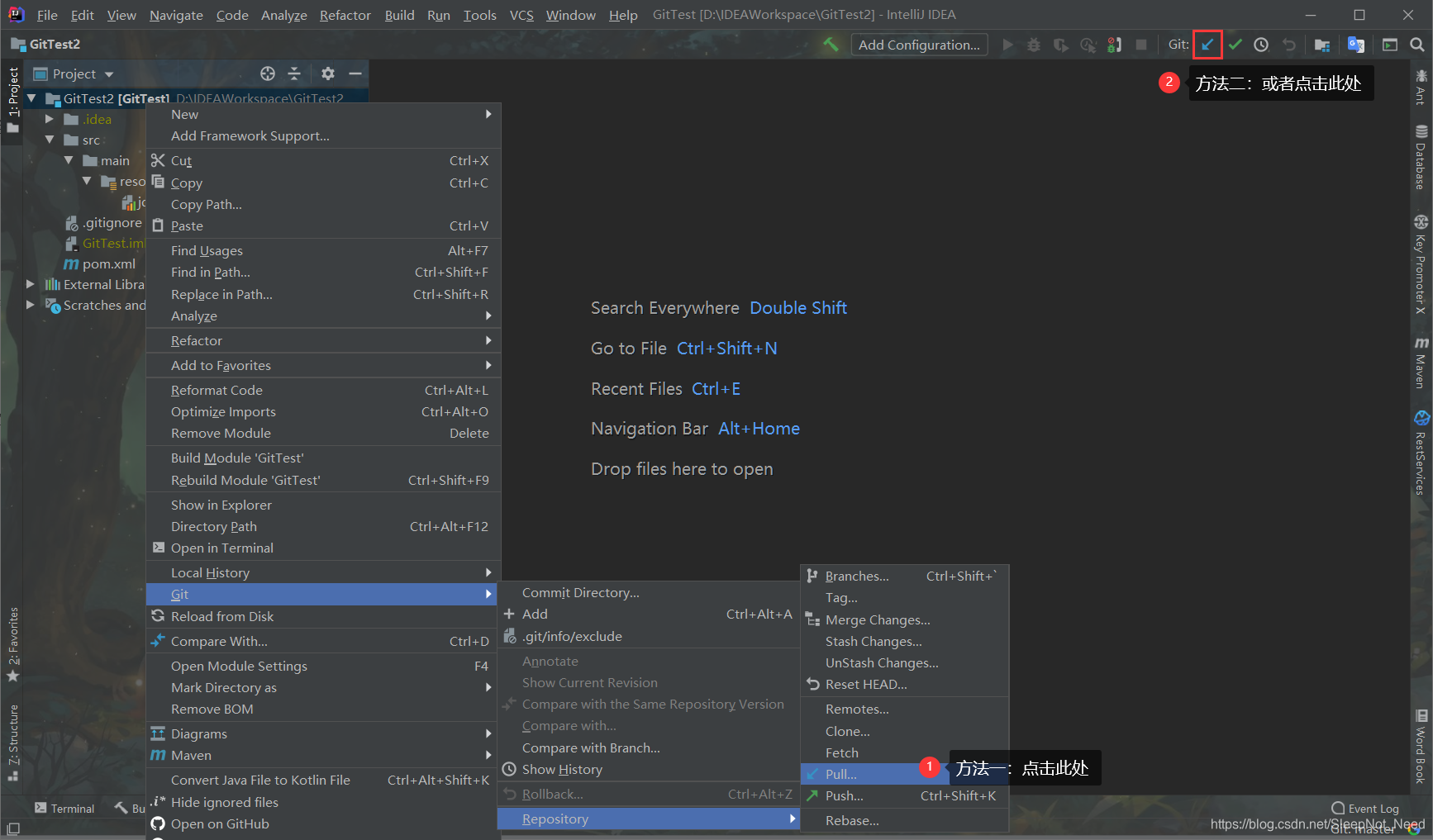The height and width of the screenshot is (840, 1433).
Task: Select Reset HEAD... menu item
Action: 905,684
